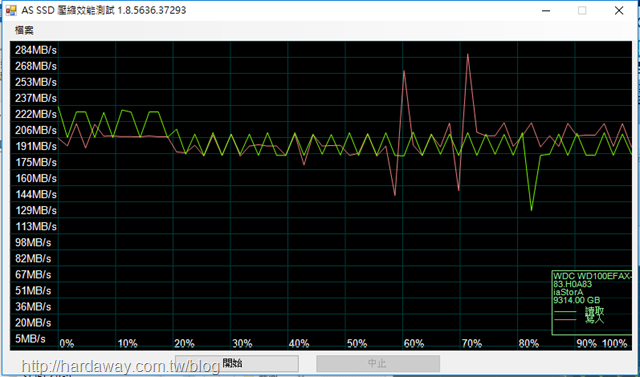Click the 113MB/s axis label

click(36, 226)
